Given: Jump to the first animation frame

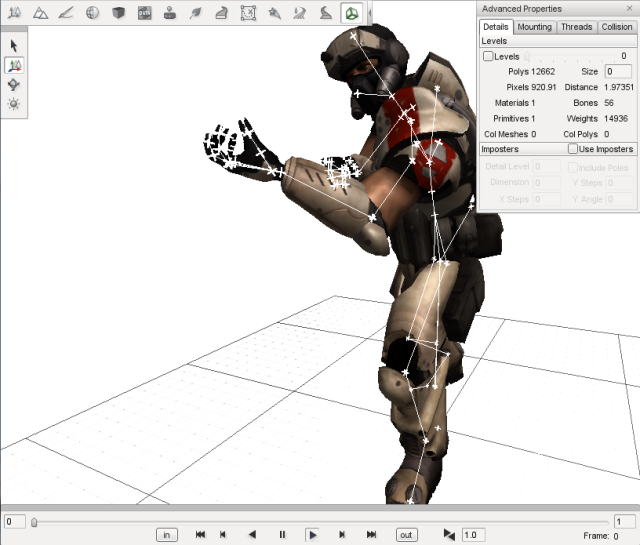Looking at the screenshot, I should pyautogui.click(x=200, y=535).
